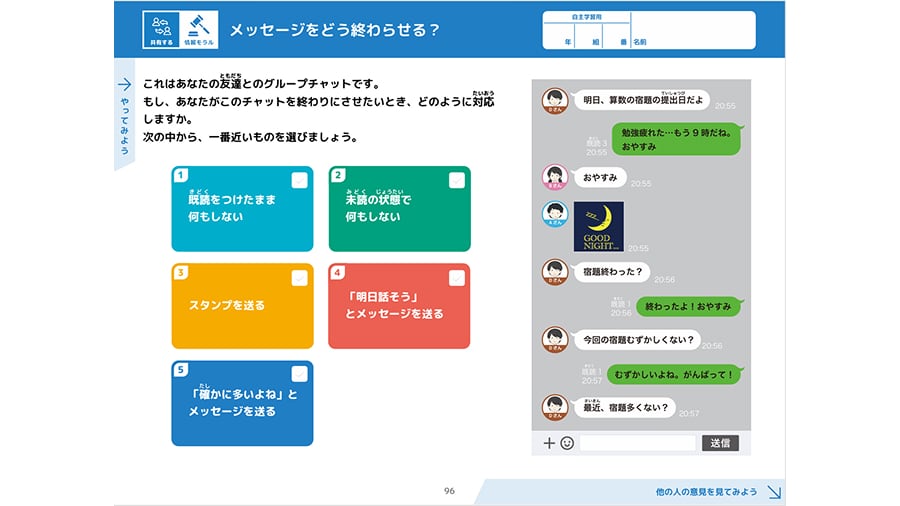The image size is (900, 506).
Task: Click the page number 96
Action: pyautogui.click(x=449, y=491)
